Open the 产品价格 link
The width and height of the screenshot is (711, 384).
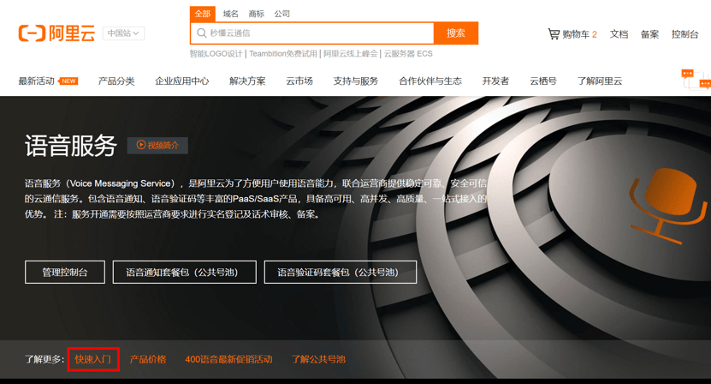[x=148, y=359]
